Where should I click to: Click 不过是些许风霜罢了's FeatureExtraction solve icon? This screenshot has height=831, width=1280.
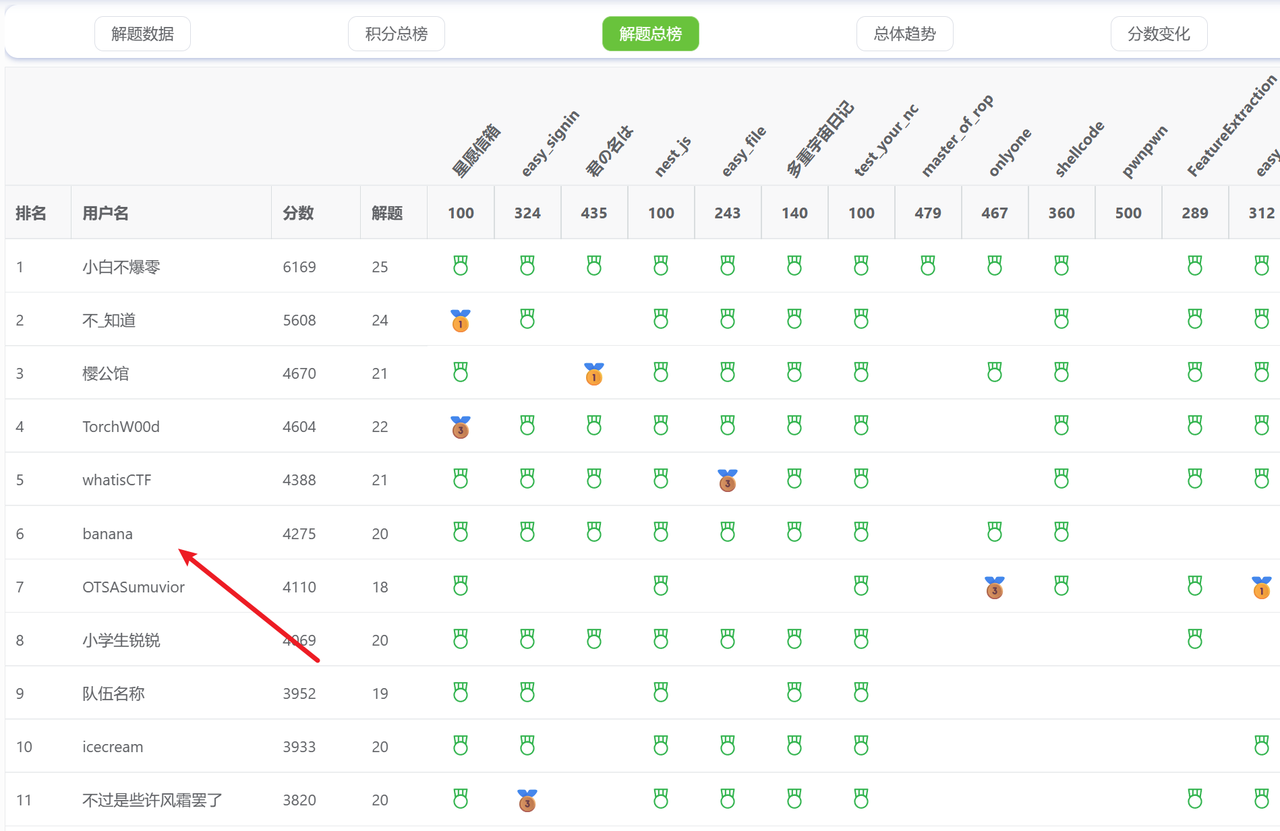coord(1195,799)
